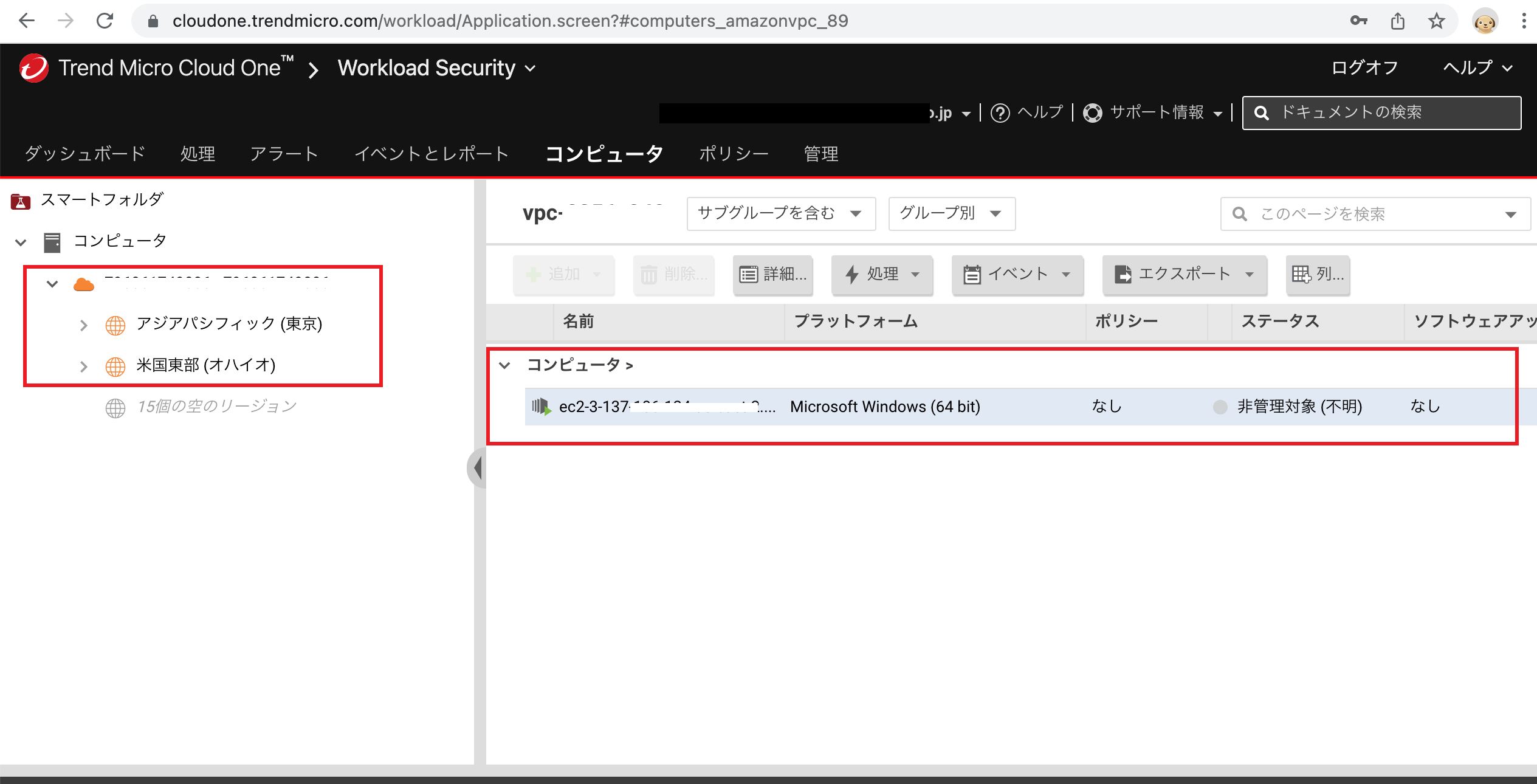
Task: Collapse the AWS account tree node
Action: [x=52, y=284]
